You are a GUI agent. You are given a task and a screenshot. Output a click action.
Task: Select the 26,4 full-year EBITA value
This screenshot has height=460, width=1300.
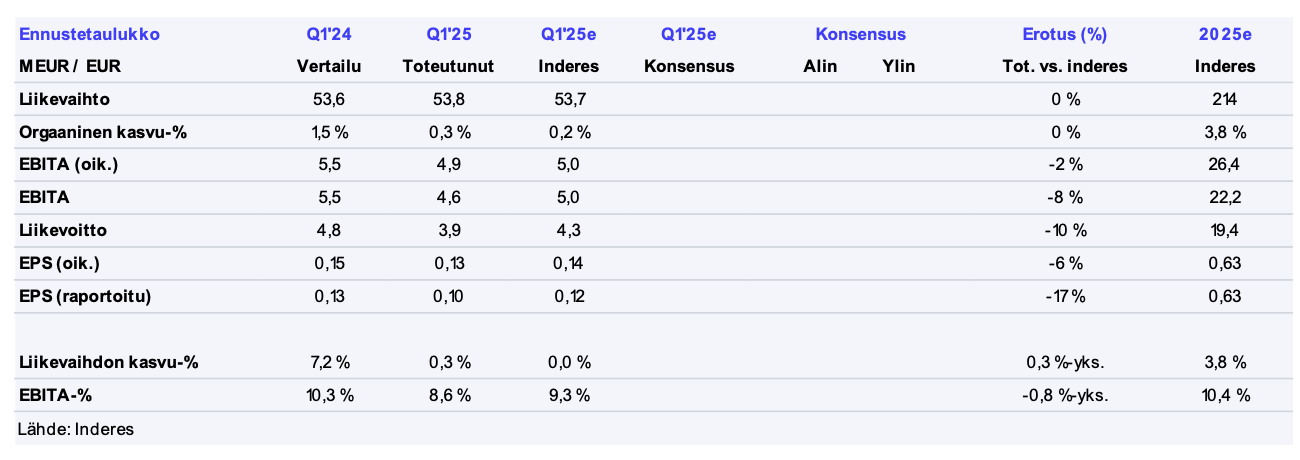pos(1225,165)
